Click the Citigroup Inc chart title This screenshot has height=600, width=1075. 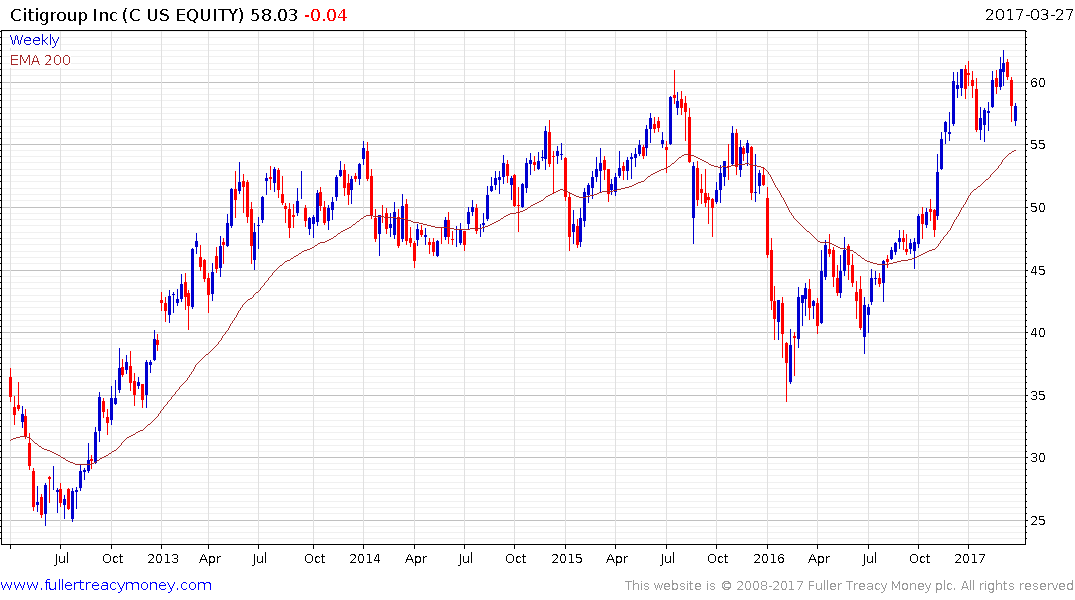tap(126, 14)
